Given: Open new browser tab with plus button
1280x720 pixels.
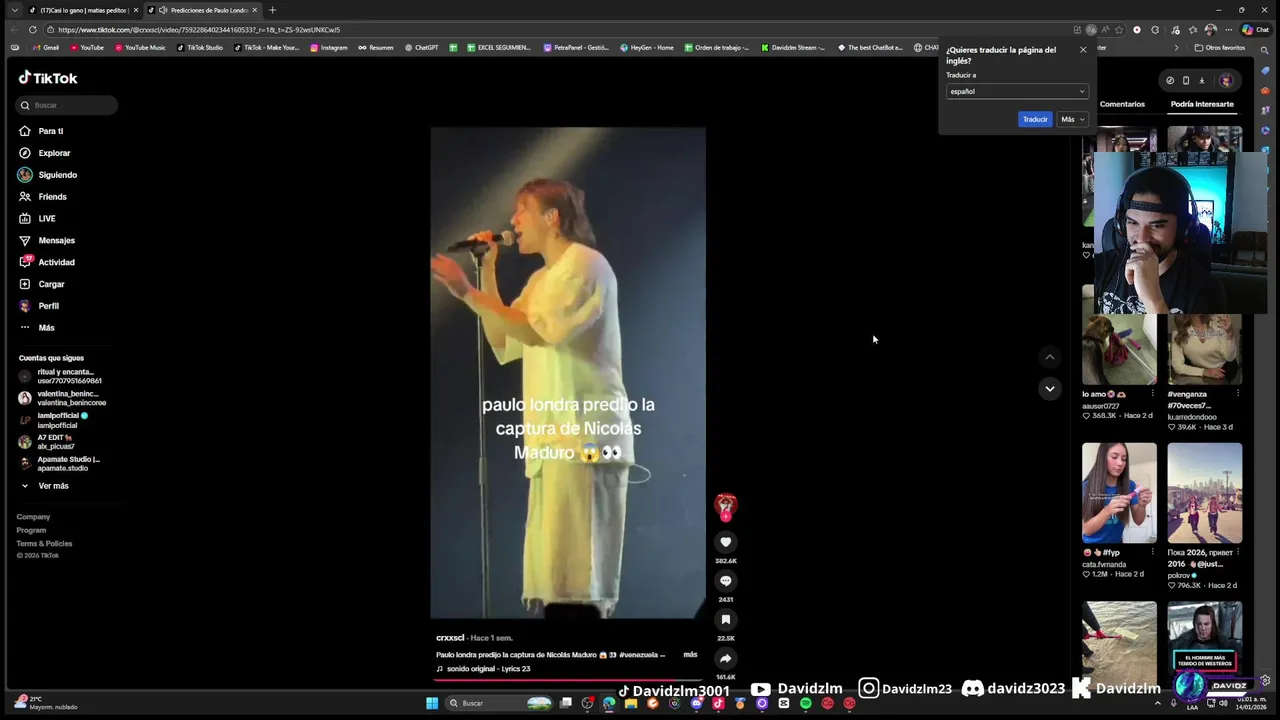Looking at the screenshot, I should point(272,10).
